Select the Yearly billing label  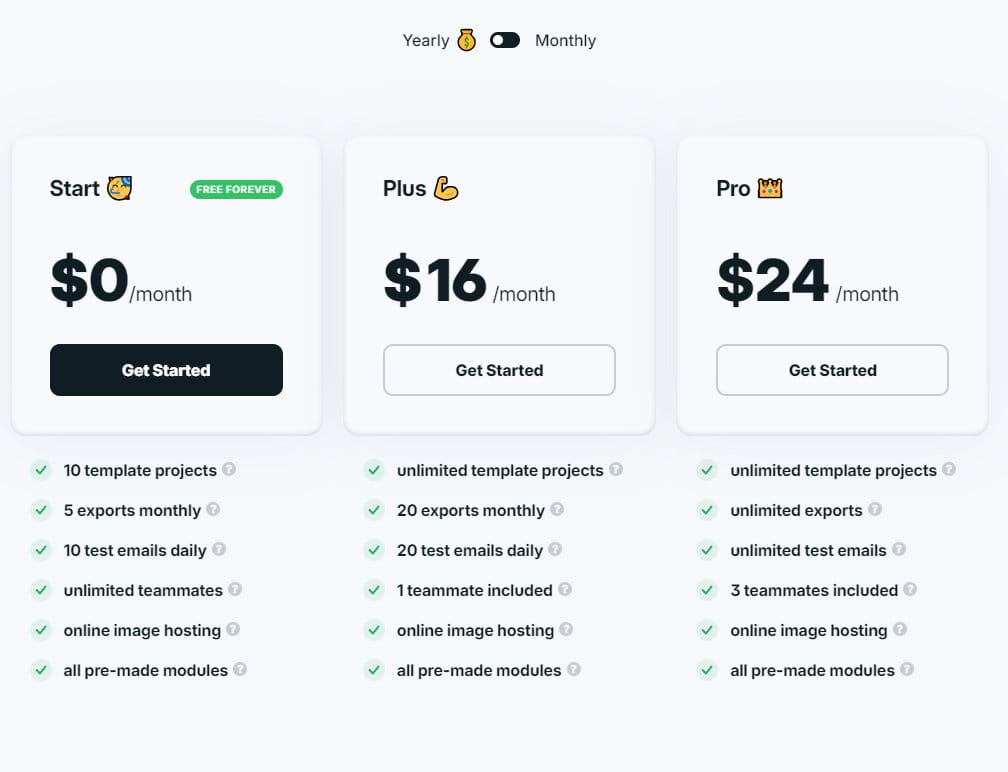click(x=426, y=40)
